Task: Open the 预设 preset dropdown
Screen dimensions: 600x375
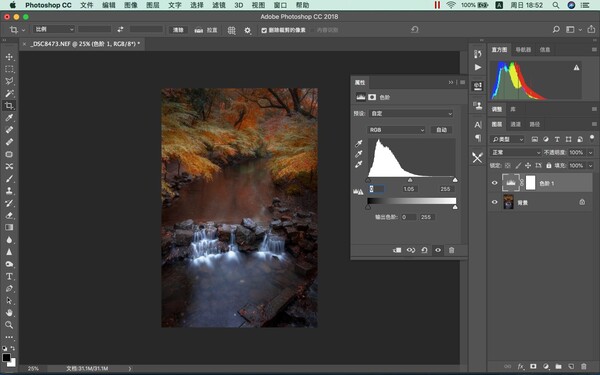Action: coord(411,113)
